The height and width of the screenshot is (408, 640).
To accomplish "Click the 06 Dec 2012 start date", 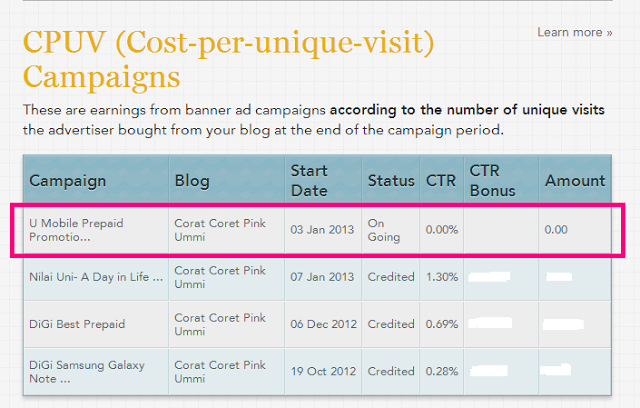I will coord(322,324).
